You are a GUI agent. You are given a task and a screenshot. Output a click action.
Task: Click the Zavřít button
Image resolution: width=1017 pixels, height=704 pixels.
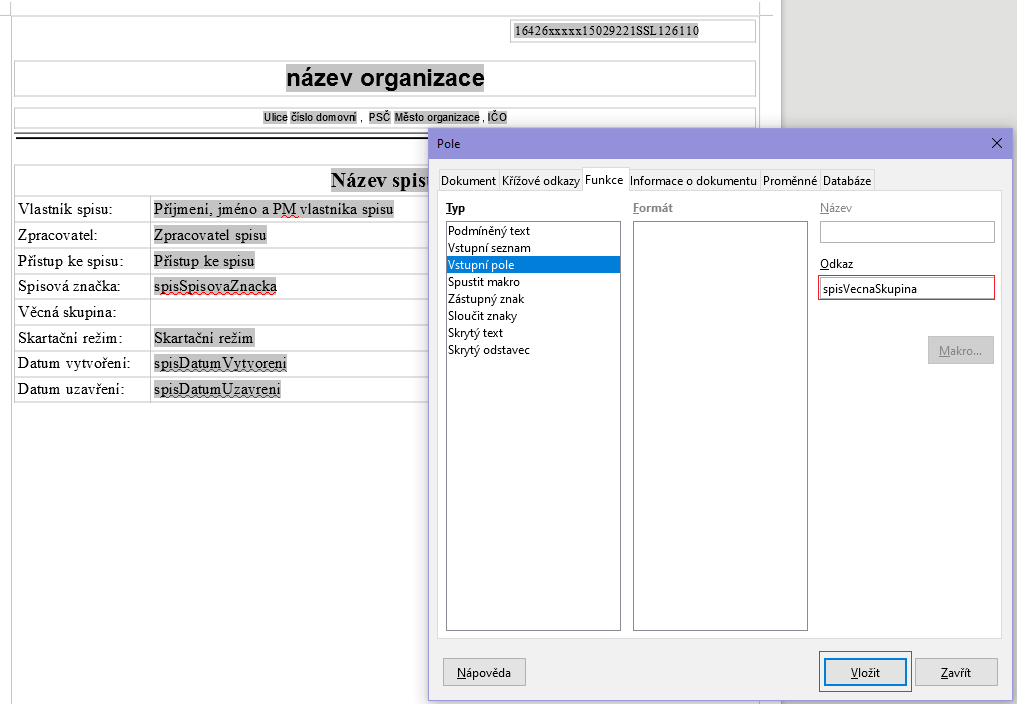[x=955, y=673]
